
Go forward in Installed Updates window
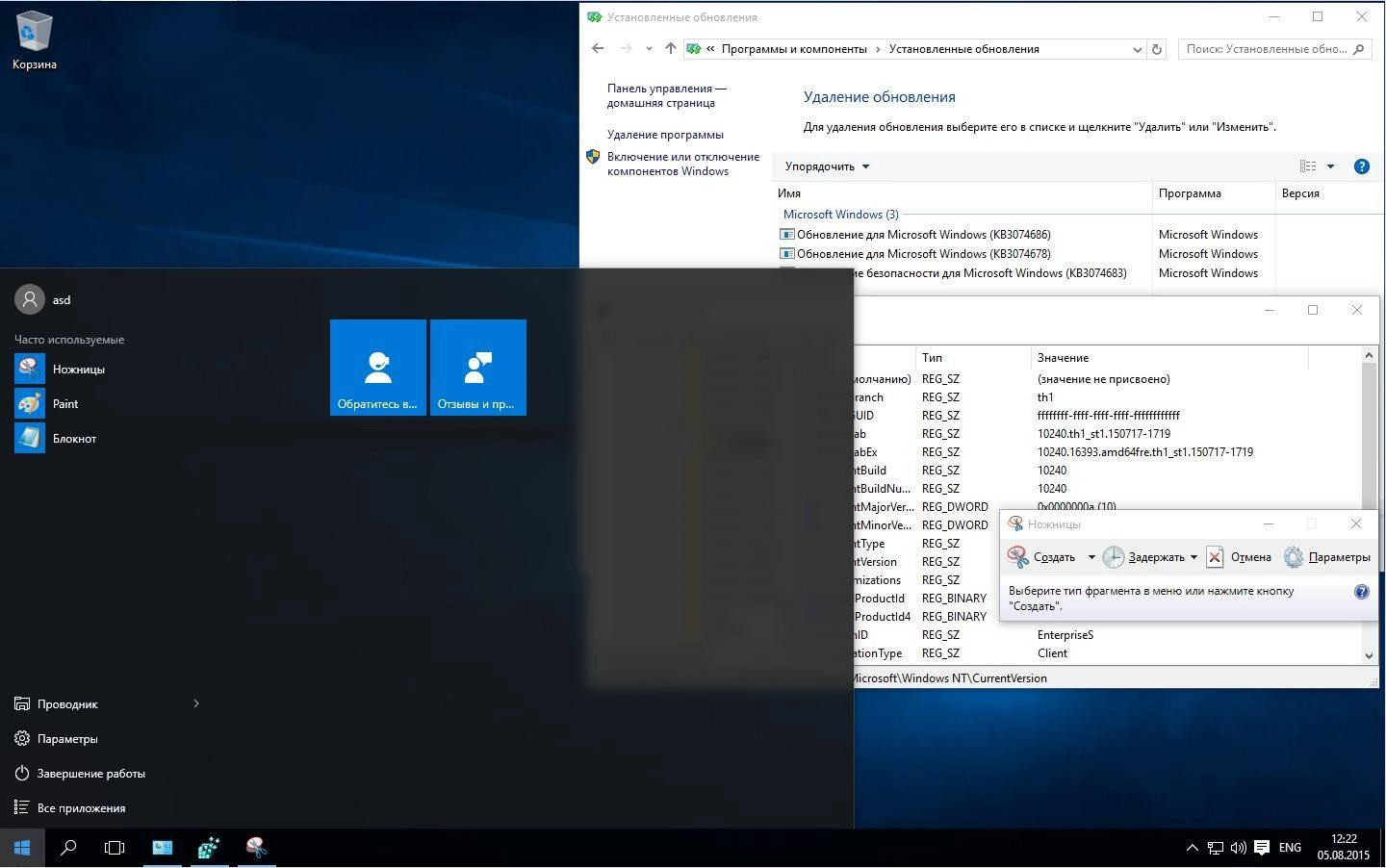click(x=627, y=48)
